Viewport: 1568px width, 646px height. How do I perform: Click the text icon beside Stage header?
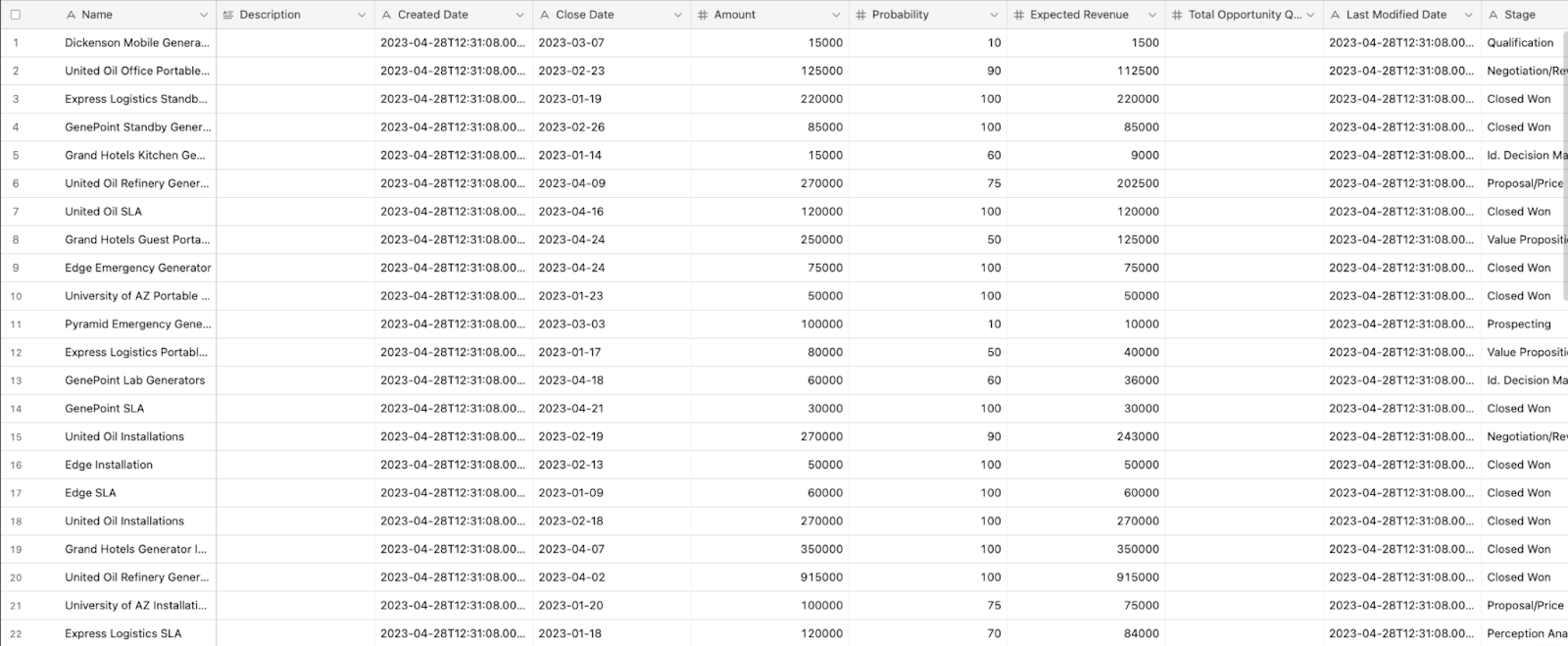[1493, 15]
